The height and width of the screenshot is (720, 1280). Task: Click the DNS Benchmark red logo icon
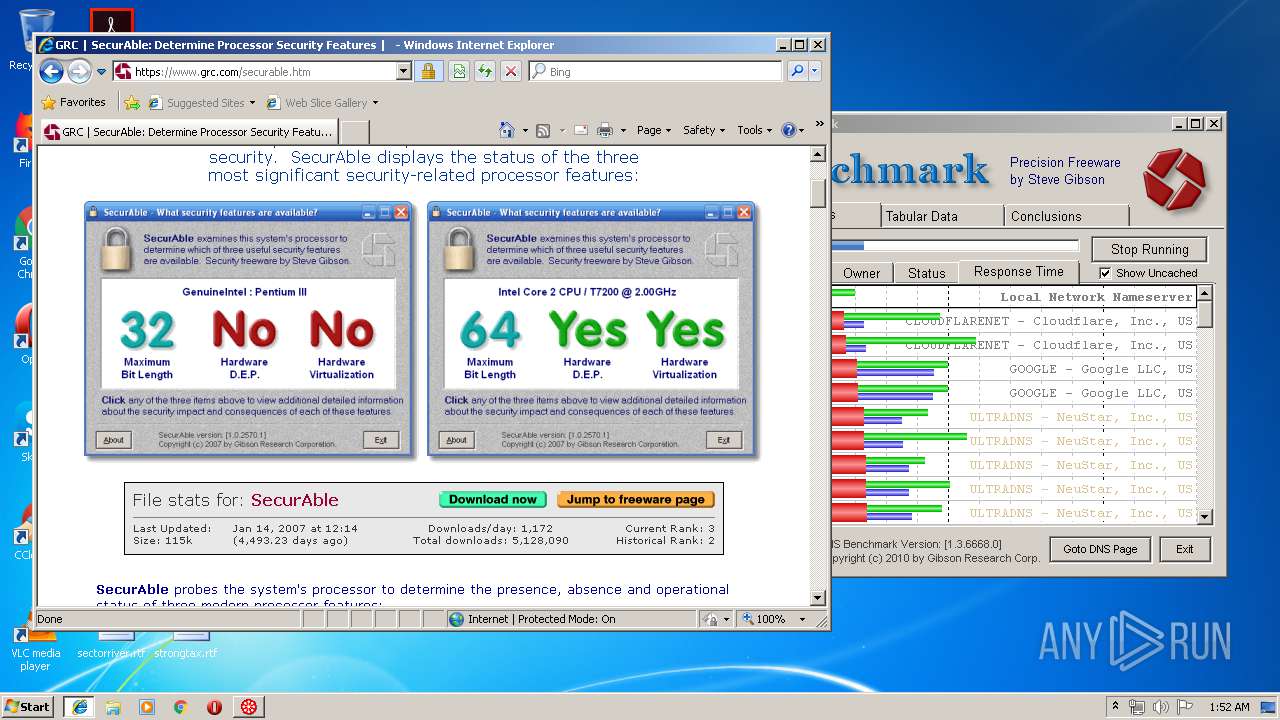click(1174, 179)
